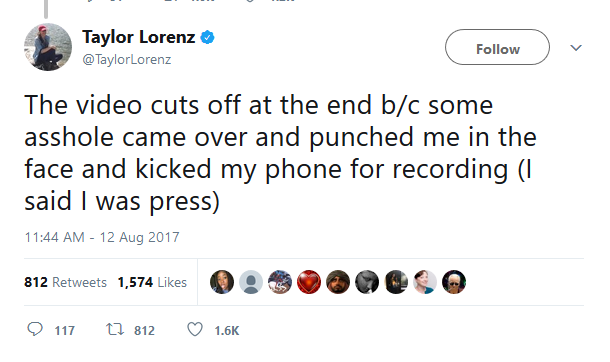The height and width of the screenshot is (362, 610).
Task: Click the bearded man avatar
Action: pos(338,282)
